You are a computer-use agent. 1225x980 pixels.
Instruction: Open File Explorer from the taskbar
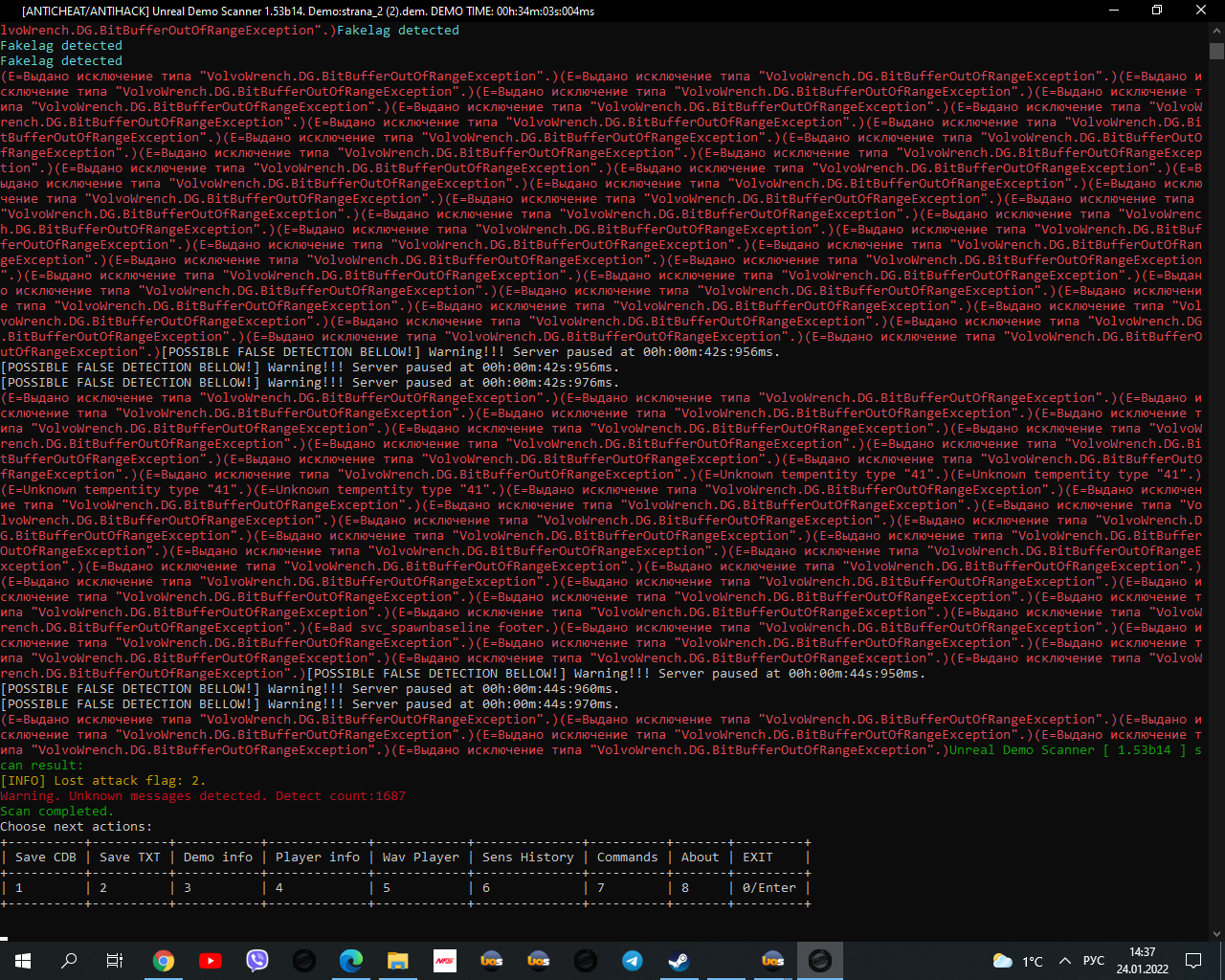click(x=398, y=961)
